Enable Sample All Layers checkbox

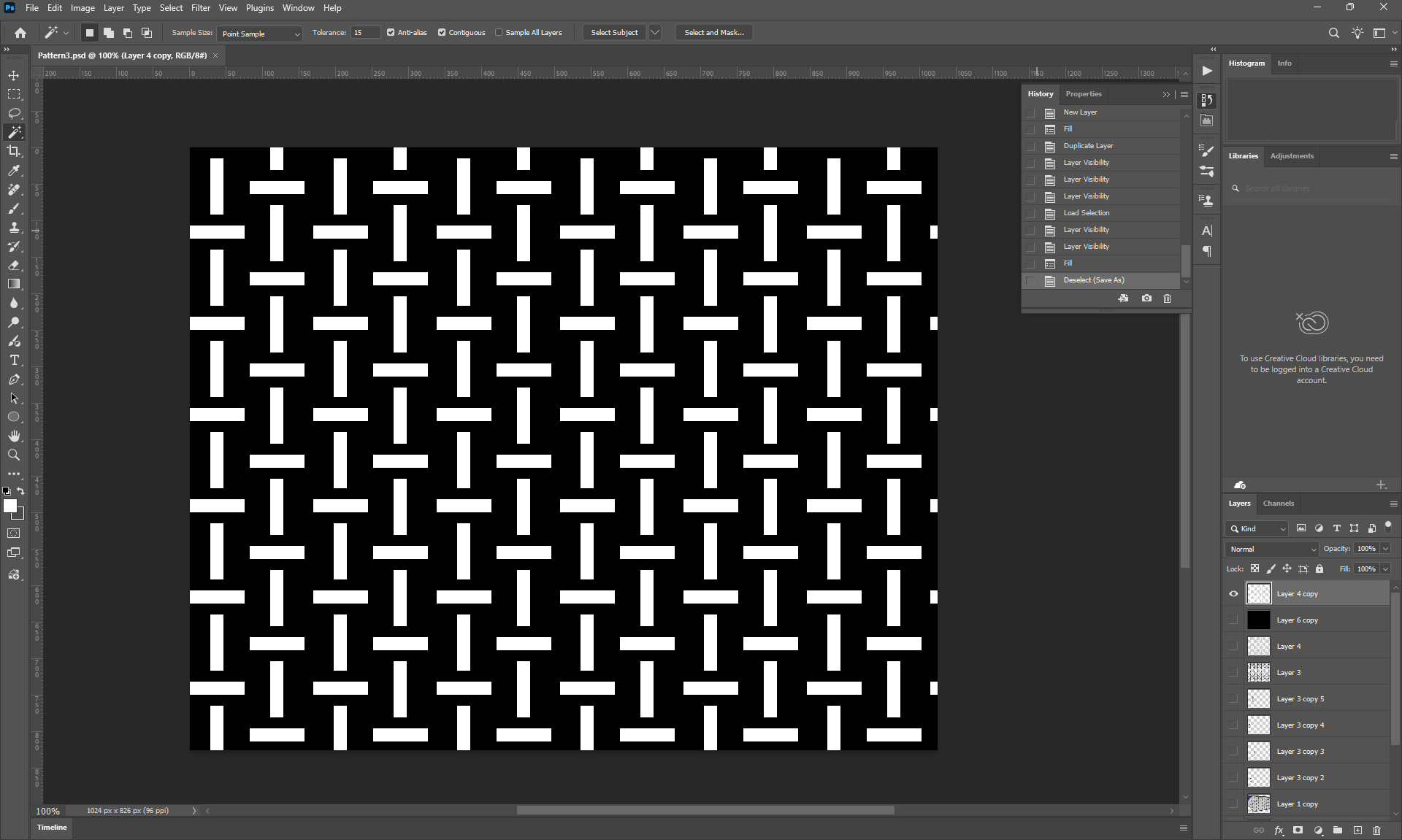[499, 32]
